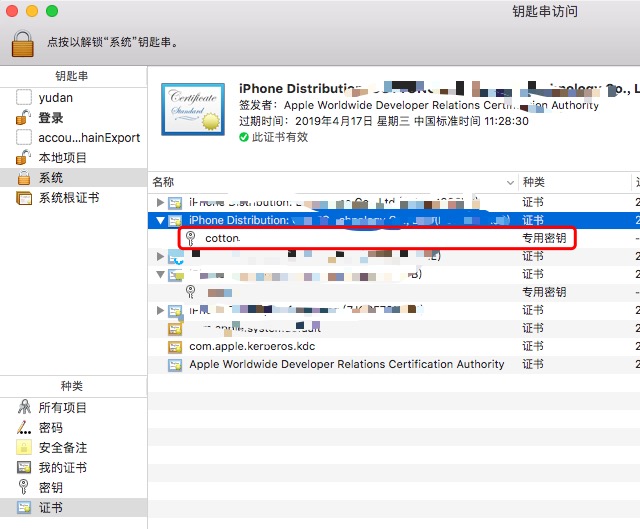640x529 pixels.
Task: Select the highlighted iPhone Distribution certificate row
Action: (x=394, y=220)
